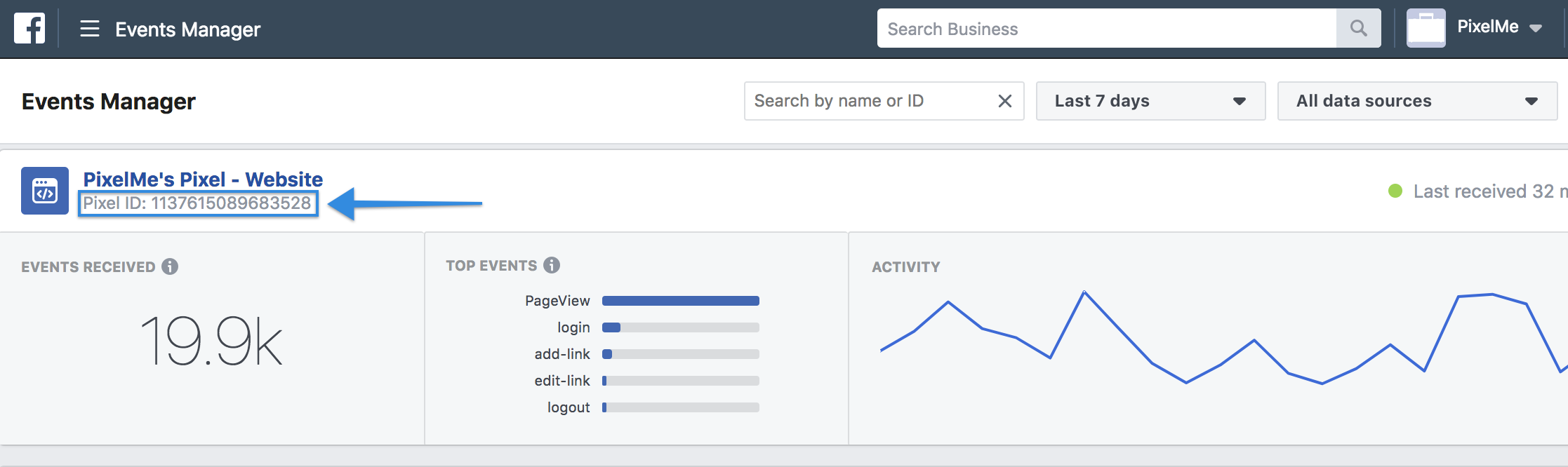
Task: Click the add-link event bar
Action: coord(681,354)
